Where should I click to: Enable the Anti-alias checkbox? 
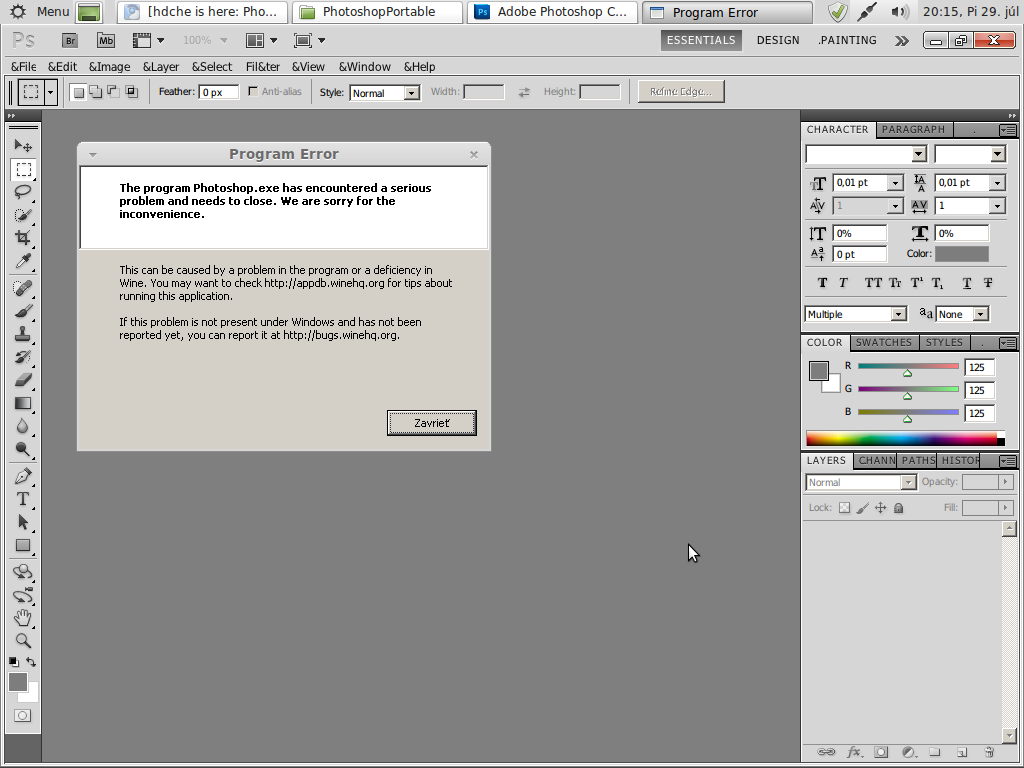(253, 91)
